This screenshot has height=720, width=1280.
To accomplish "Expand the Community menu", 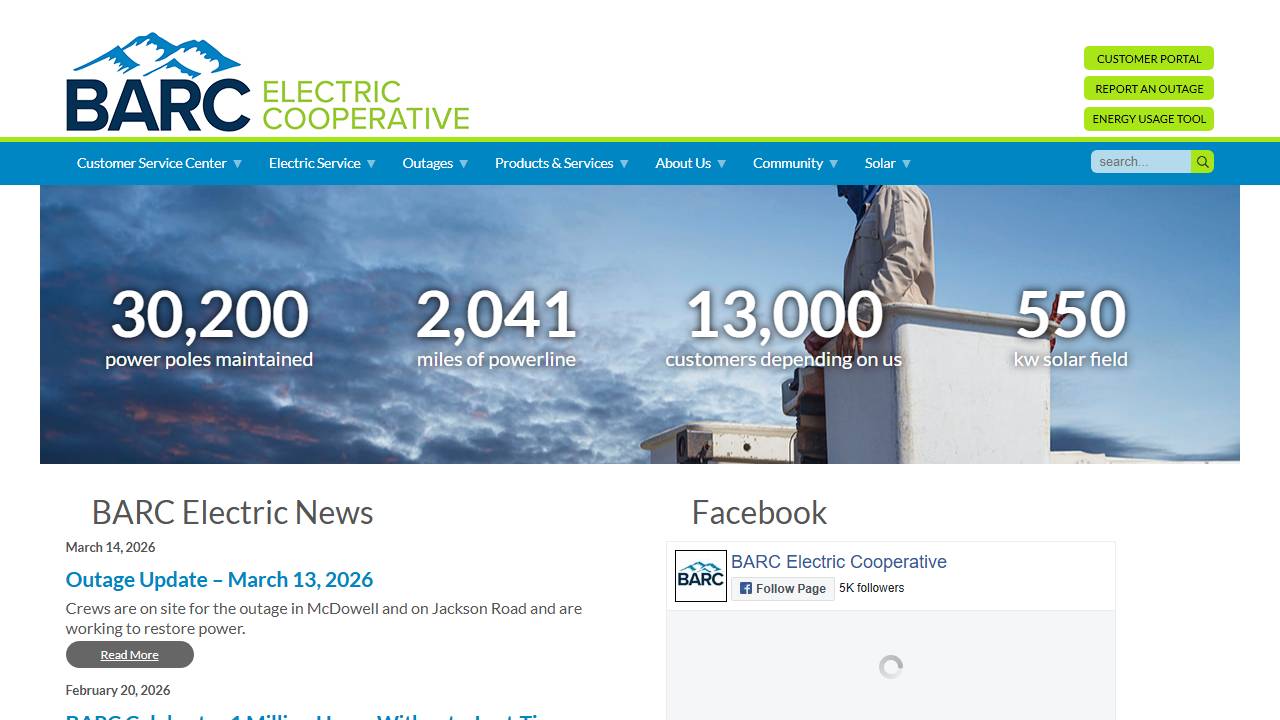I will tap(787, 163).
